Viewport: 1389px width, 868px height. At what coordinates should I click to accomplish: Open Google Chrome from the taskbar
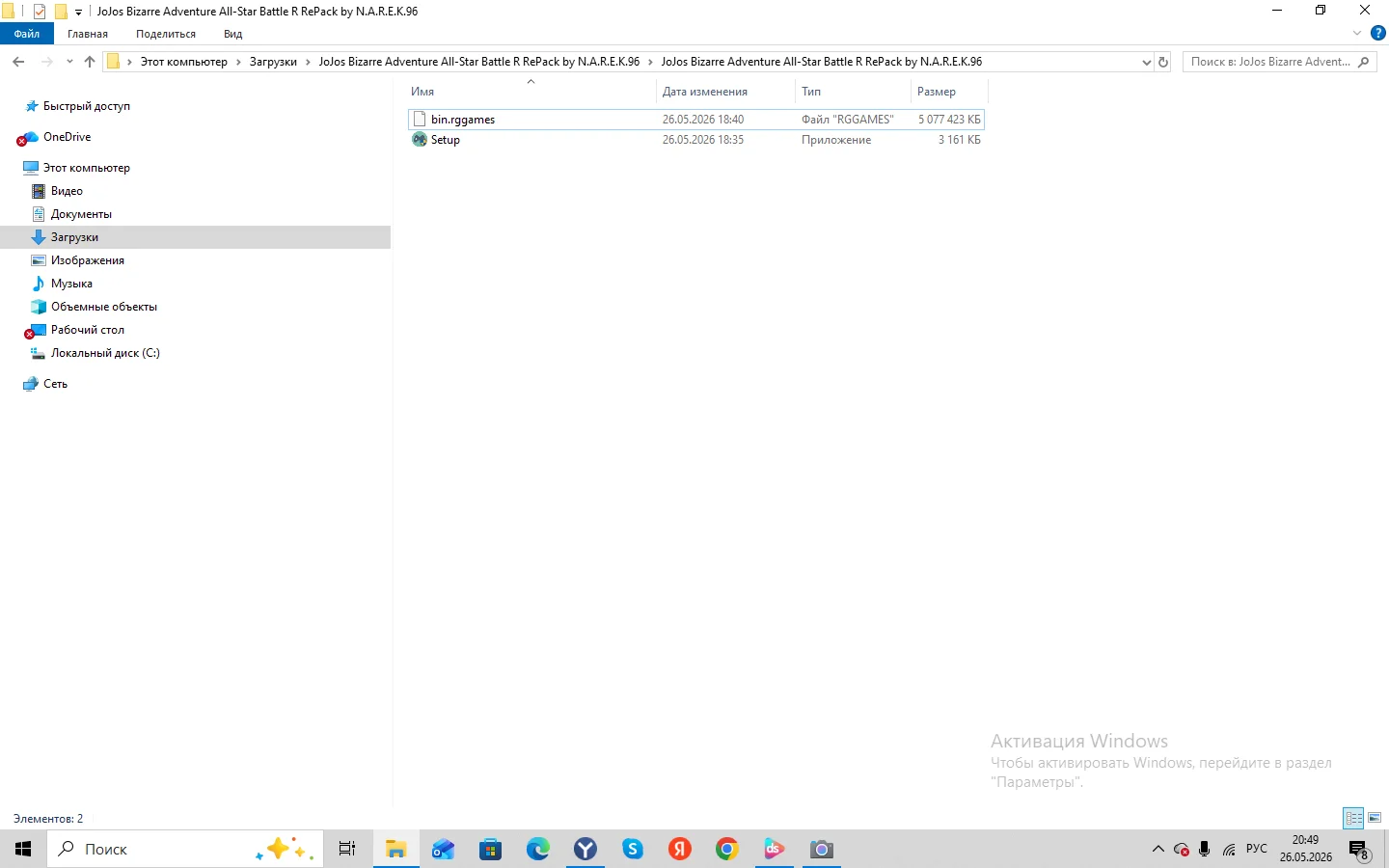[727, 849]
